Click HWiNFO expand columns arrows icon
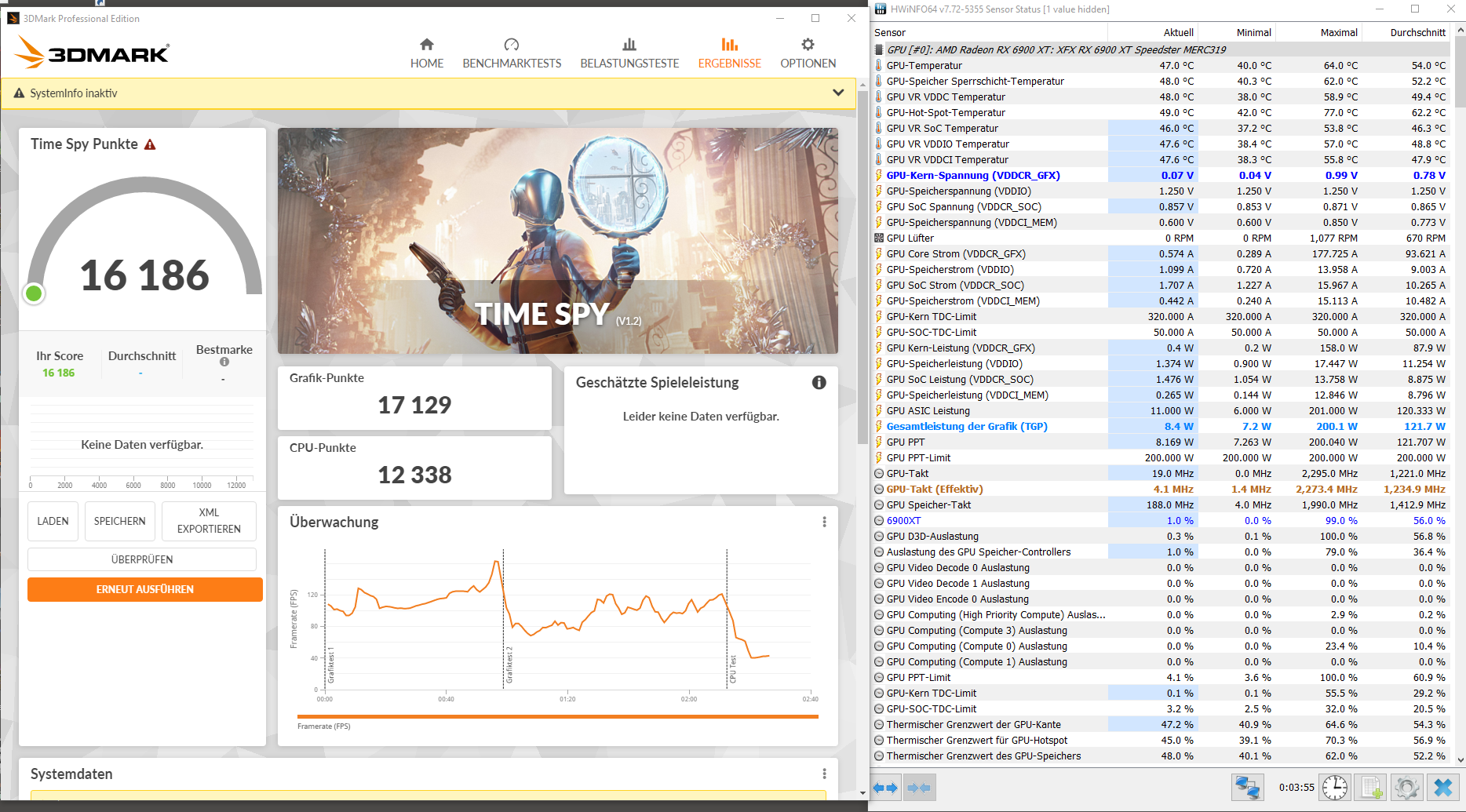1466x812 pixels. click(x=885, y=788)
